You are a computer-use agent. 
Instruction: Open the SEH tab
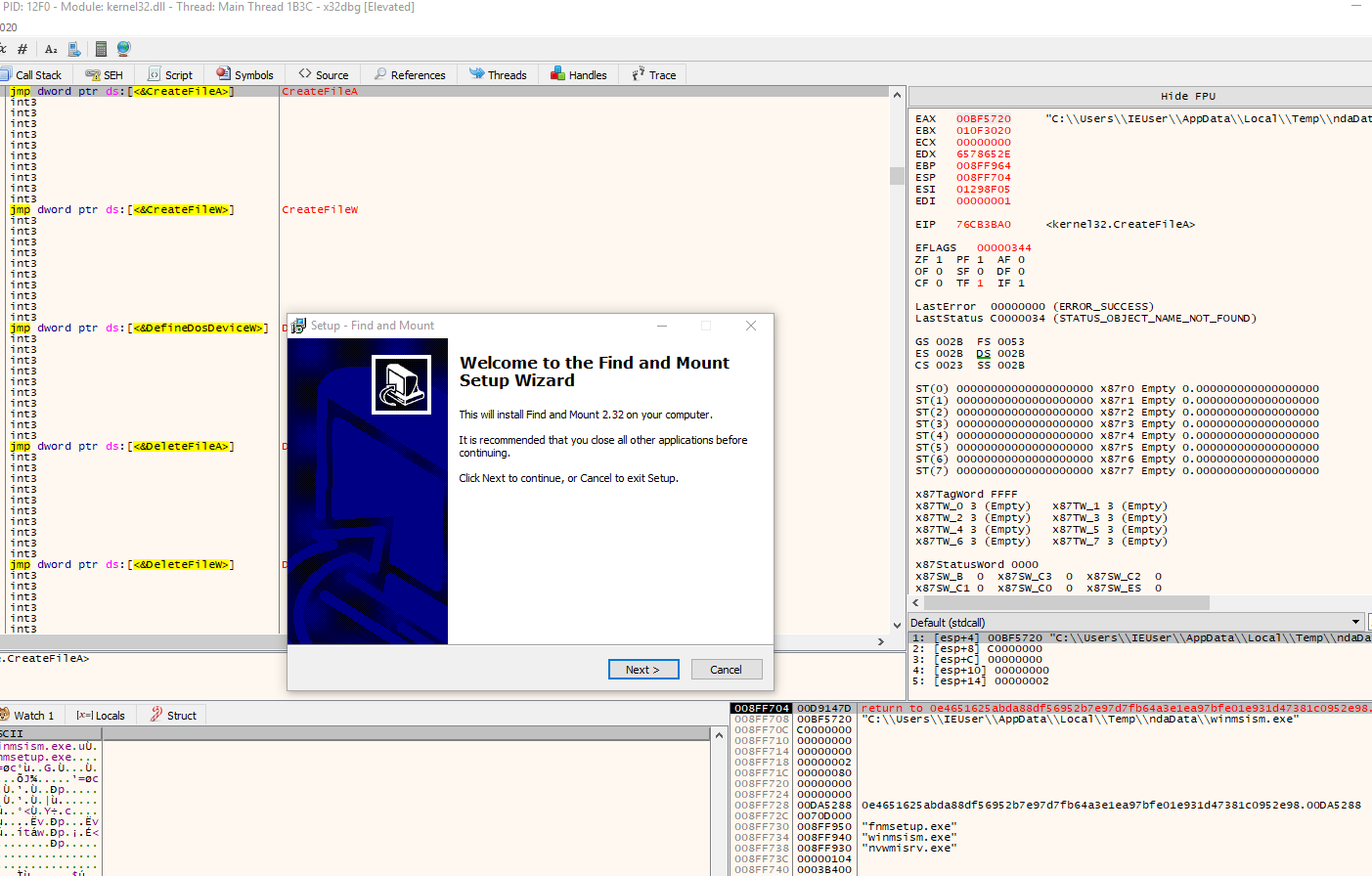104,75
